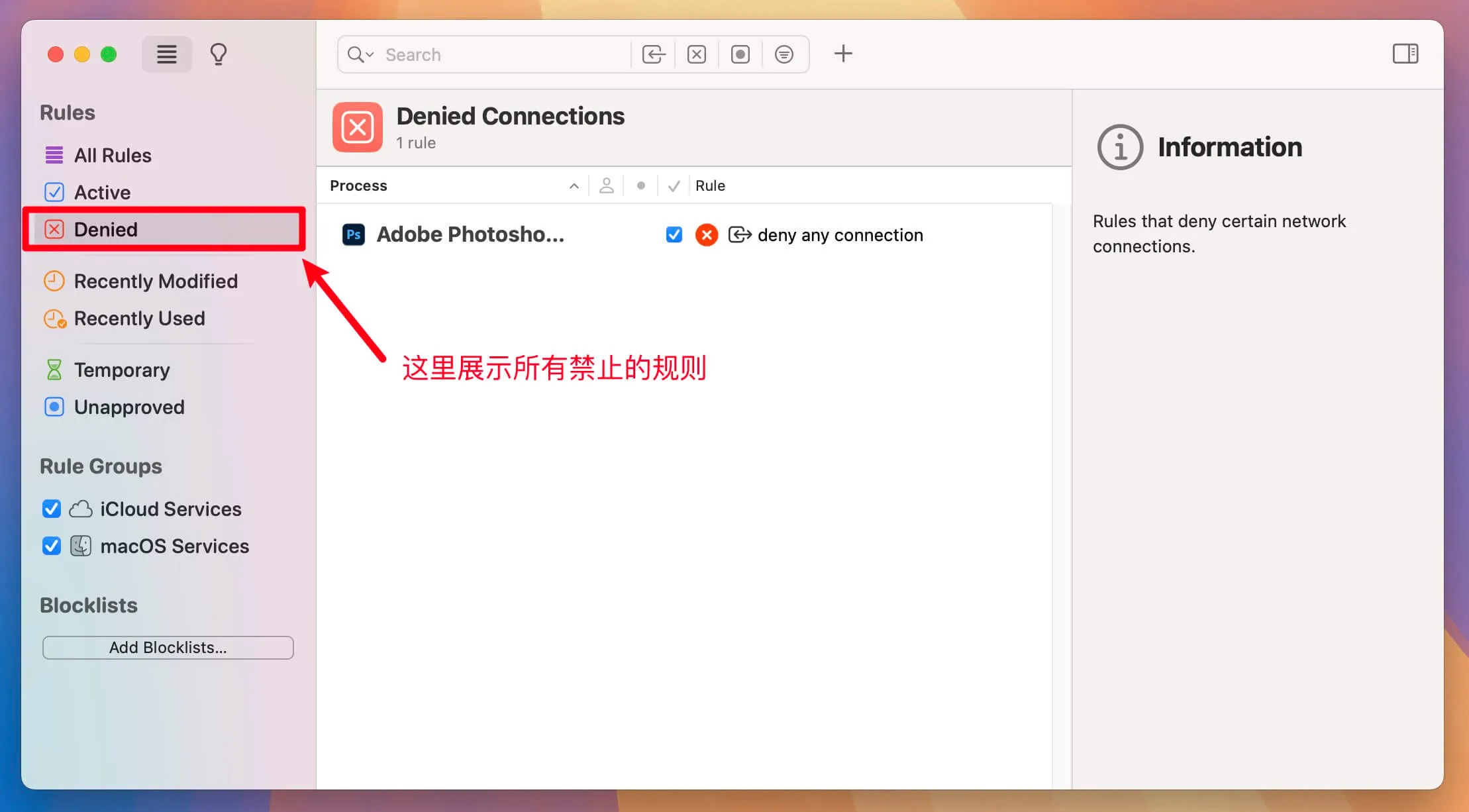Sort by Process column header

click(358, 185)
